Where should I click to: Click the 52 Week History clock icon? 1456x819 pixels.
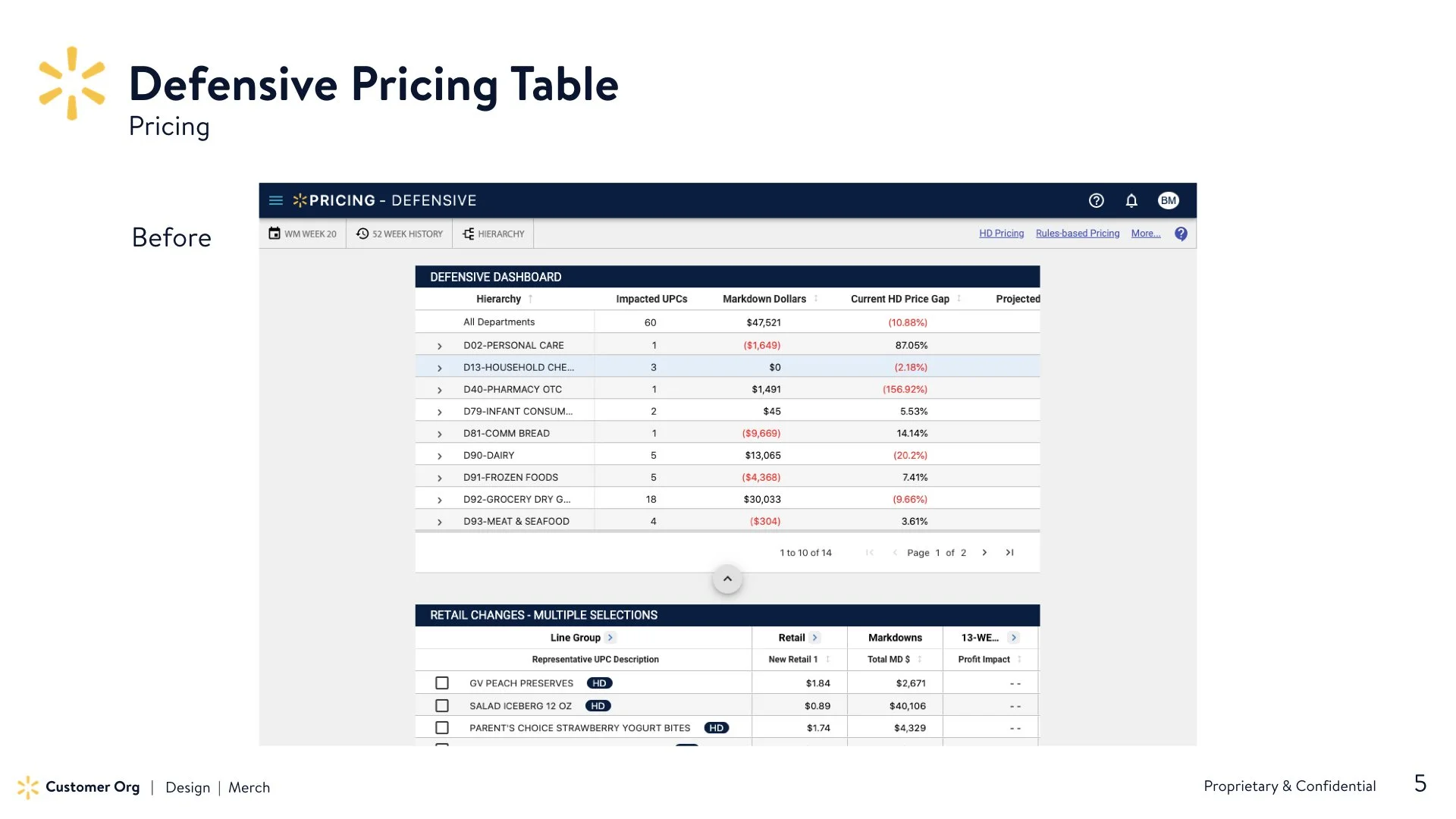362,234
